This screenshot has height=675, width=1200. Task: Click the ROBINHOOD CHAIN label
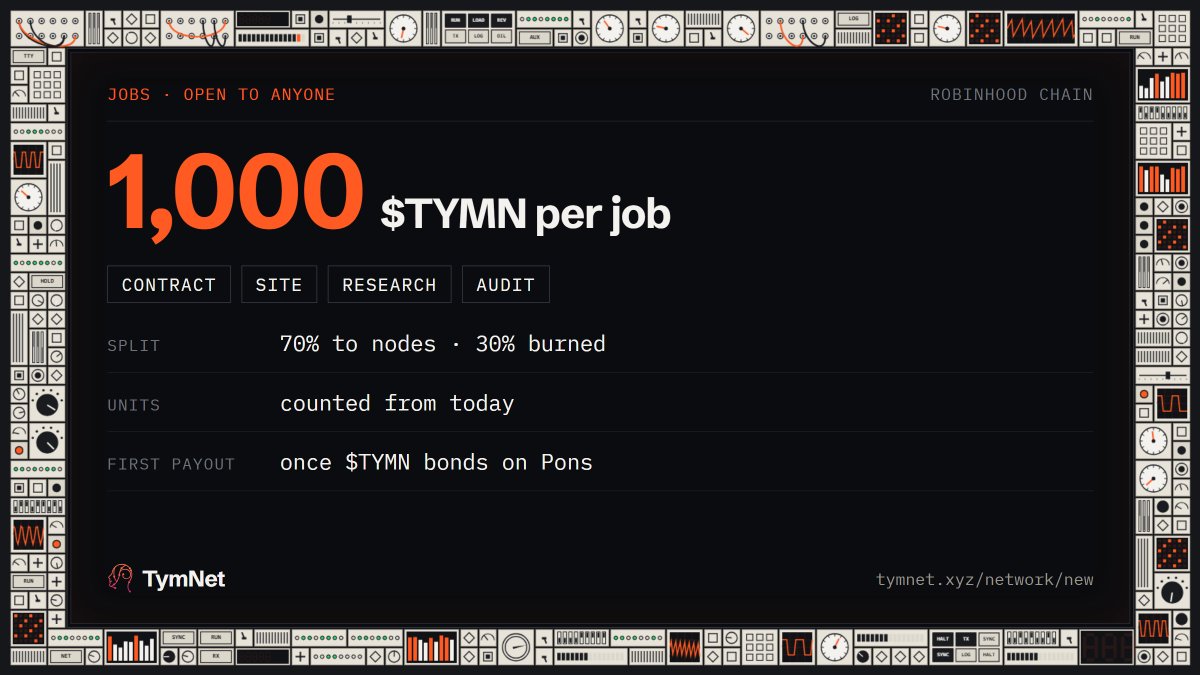[x=1011, y=95]
